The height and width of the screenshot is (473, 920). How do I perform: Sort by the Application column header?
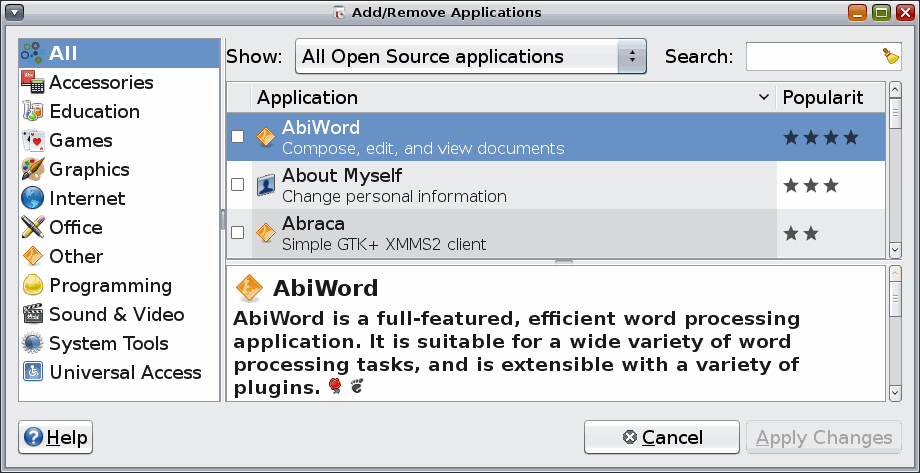click(512, 98)
